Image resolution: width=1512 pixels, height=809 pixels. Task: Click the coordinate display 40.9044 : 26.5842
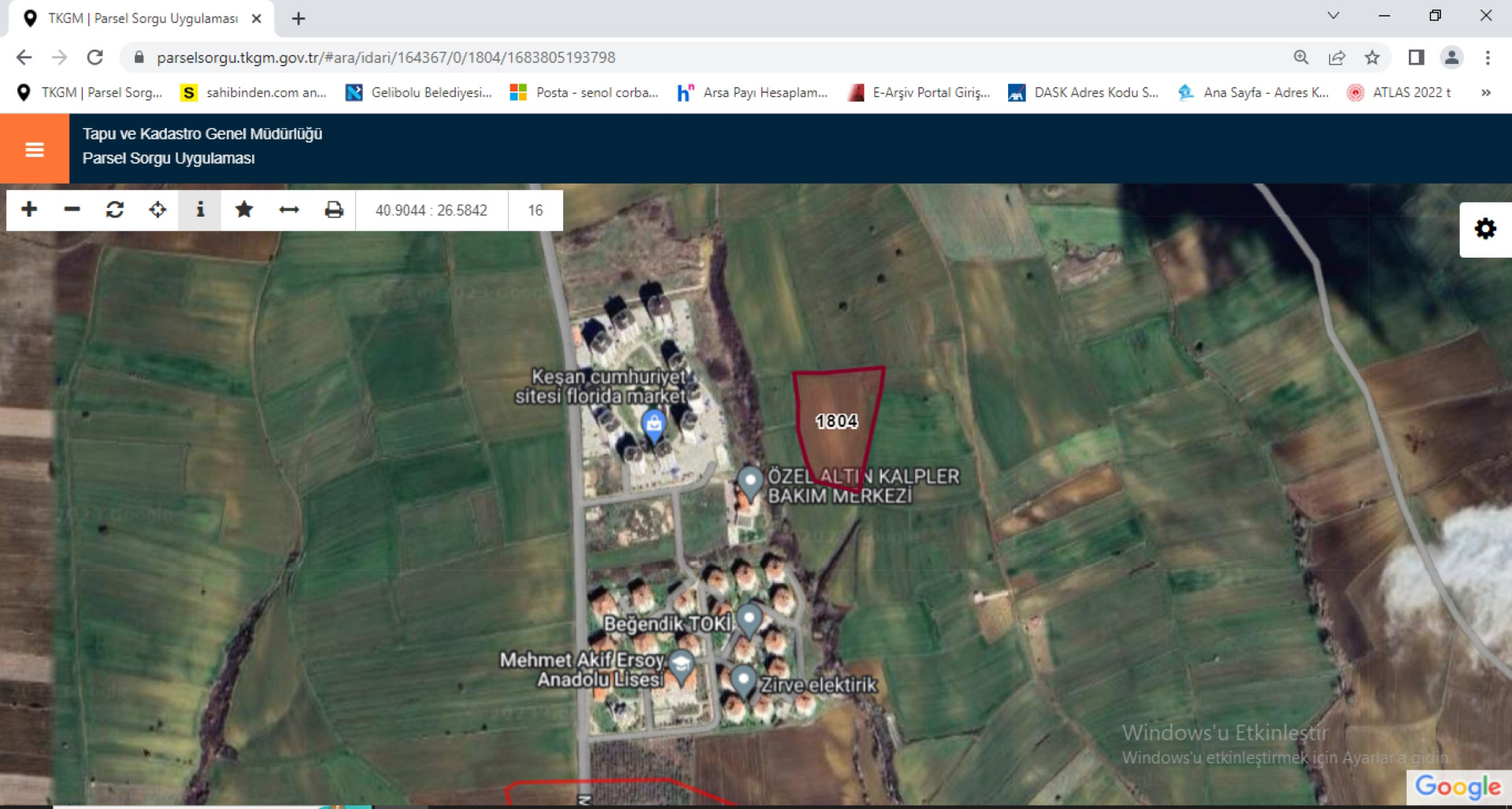pyautogui.click(x=431, y=210)
